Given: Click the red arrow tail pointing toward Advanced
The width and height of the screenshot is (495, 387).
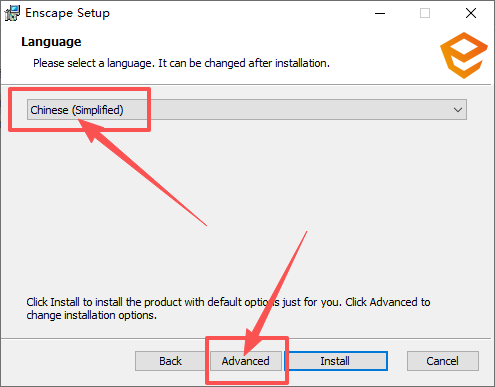Looking at the screenshot, I should (305, 233).
